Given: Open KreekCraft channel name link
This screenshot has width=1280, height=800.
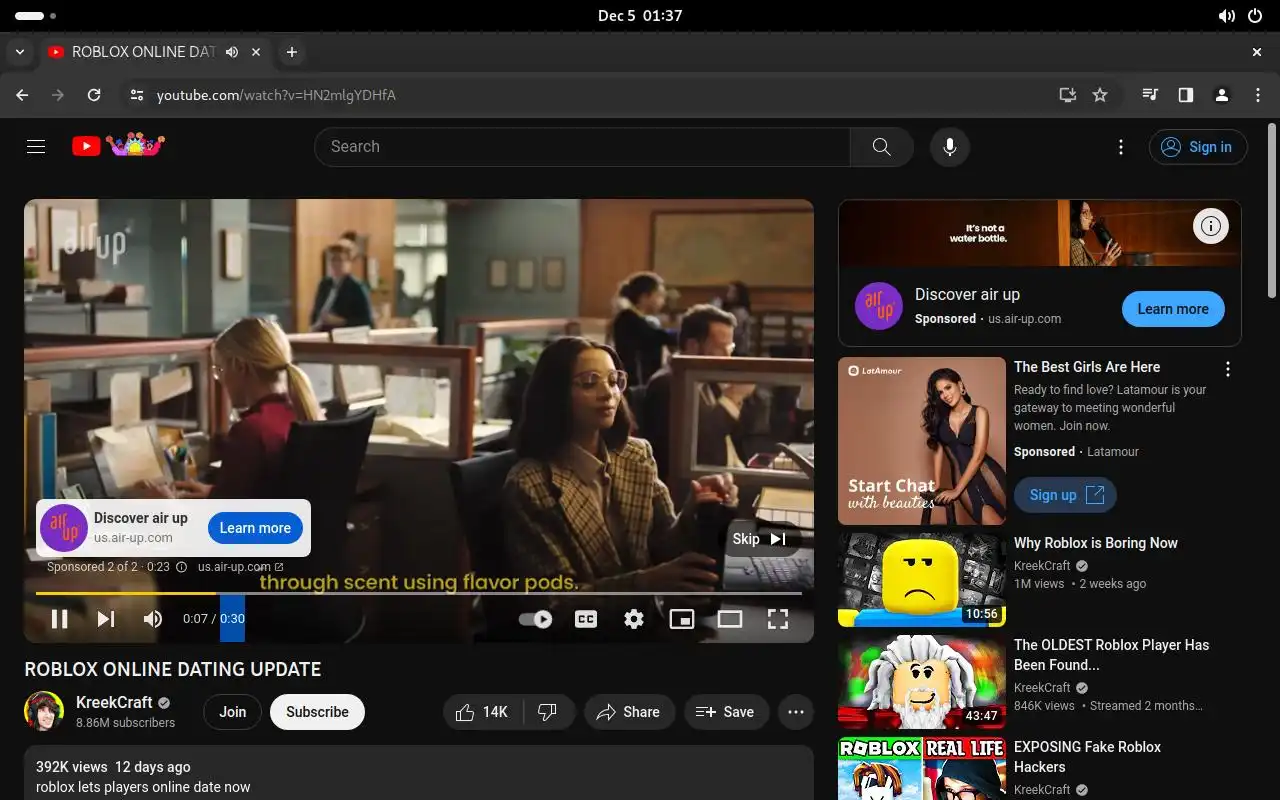Looking at the screenshot, I should [114, 702].
